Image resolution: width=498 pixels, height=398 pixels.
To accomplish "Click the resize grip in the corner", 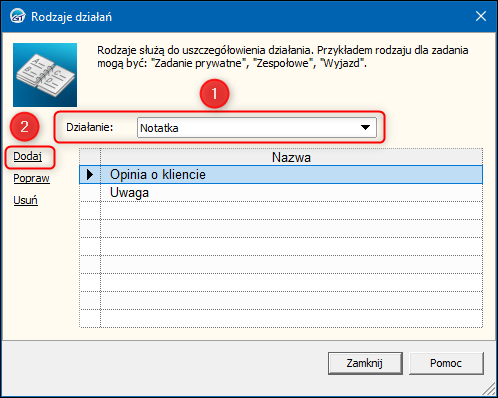I will coord(489,389).
